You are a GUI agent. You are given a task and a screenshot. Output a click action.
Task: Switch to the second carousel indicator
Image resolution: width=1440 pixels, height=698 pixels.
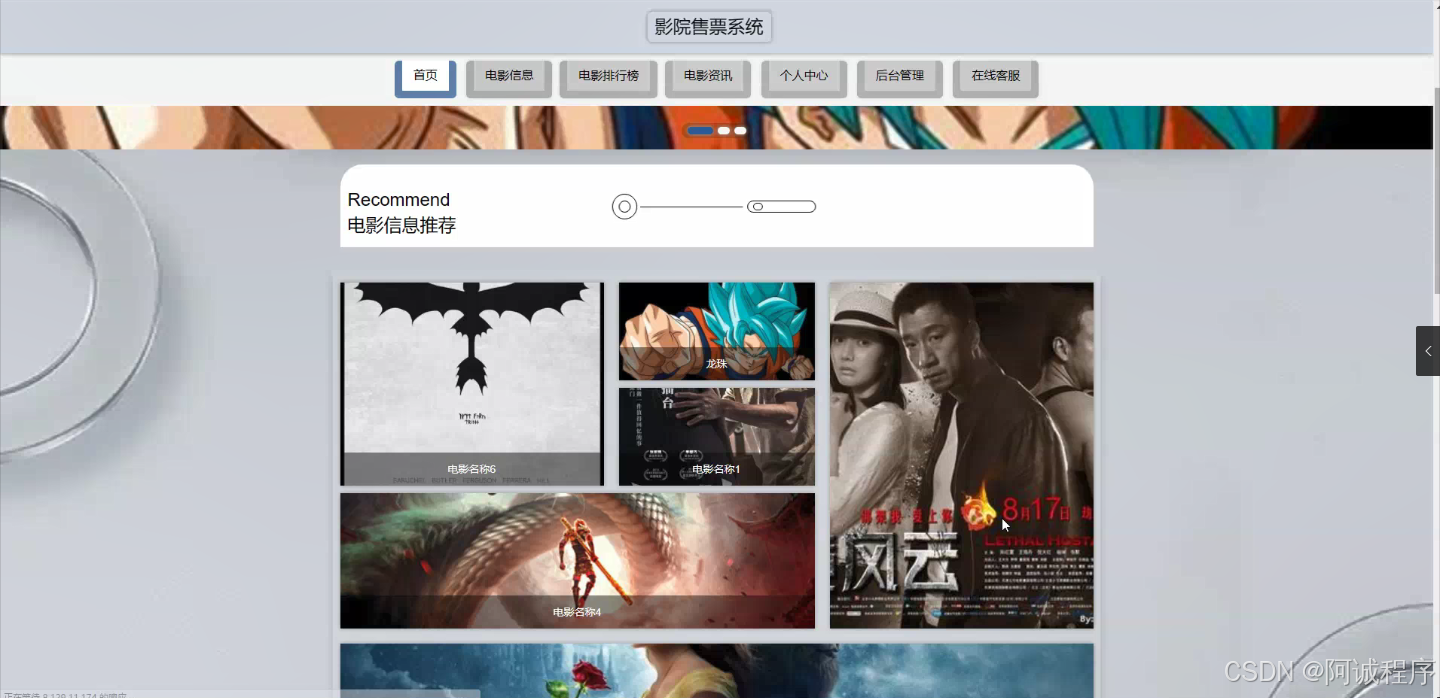724,131
